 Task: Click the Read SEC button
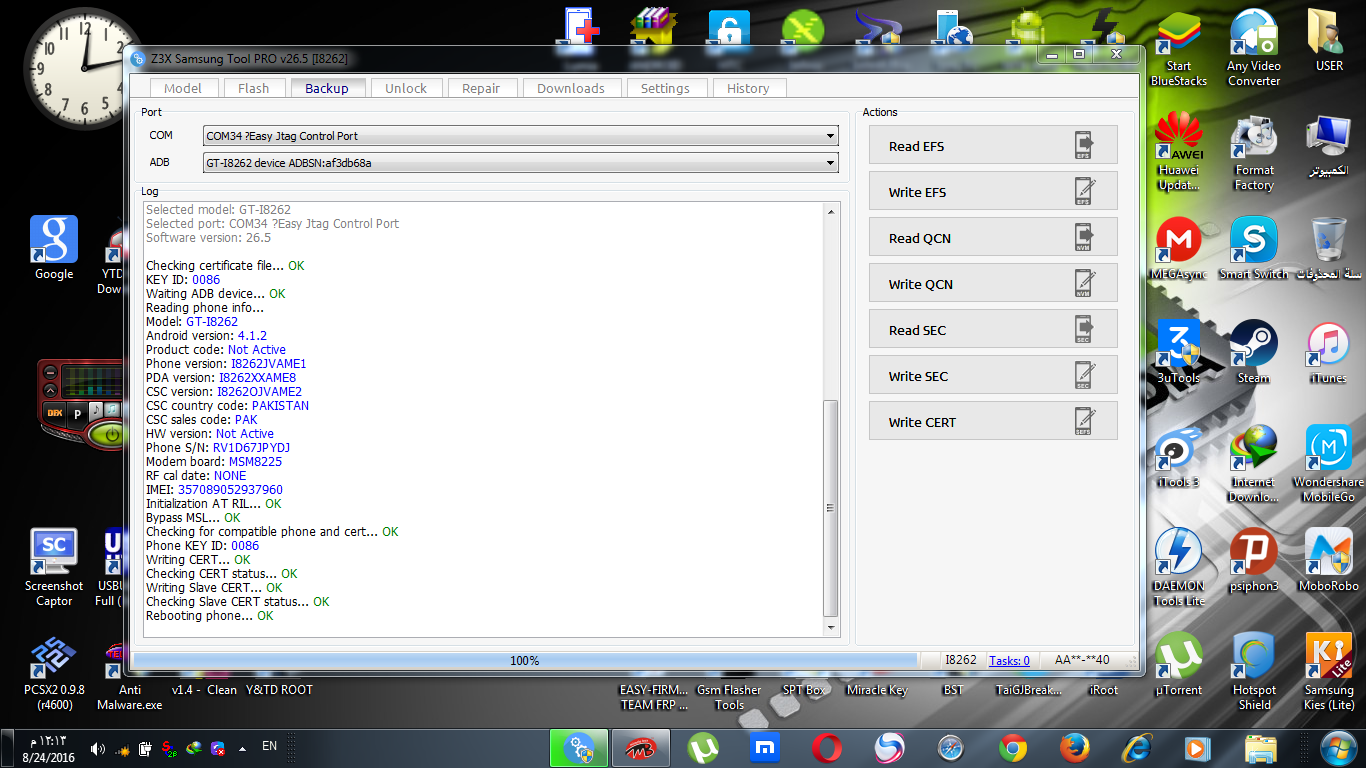coord(993,330)
